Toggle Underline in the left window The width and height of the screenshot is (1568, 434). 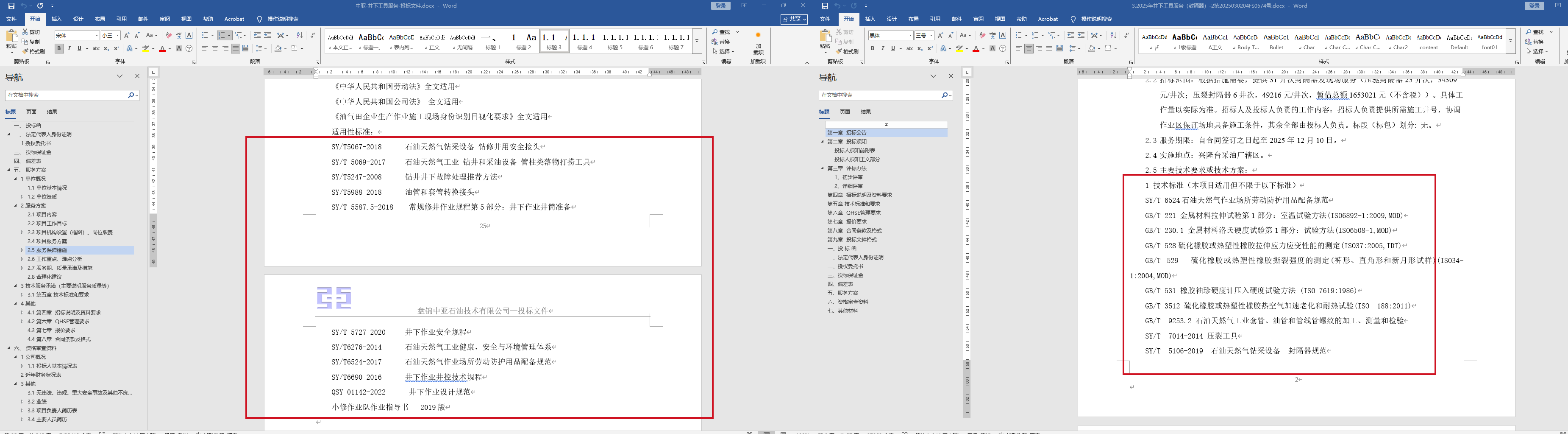tap(79, 49)
